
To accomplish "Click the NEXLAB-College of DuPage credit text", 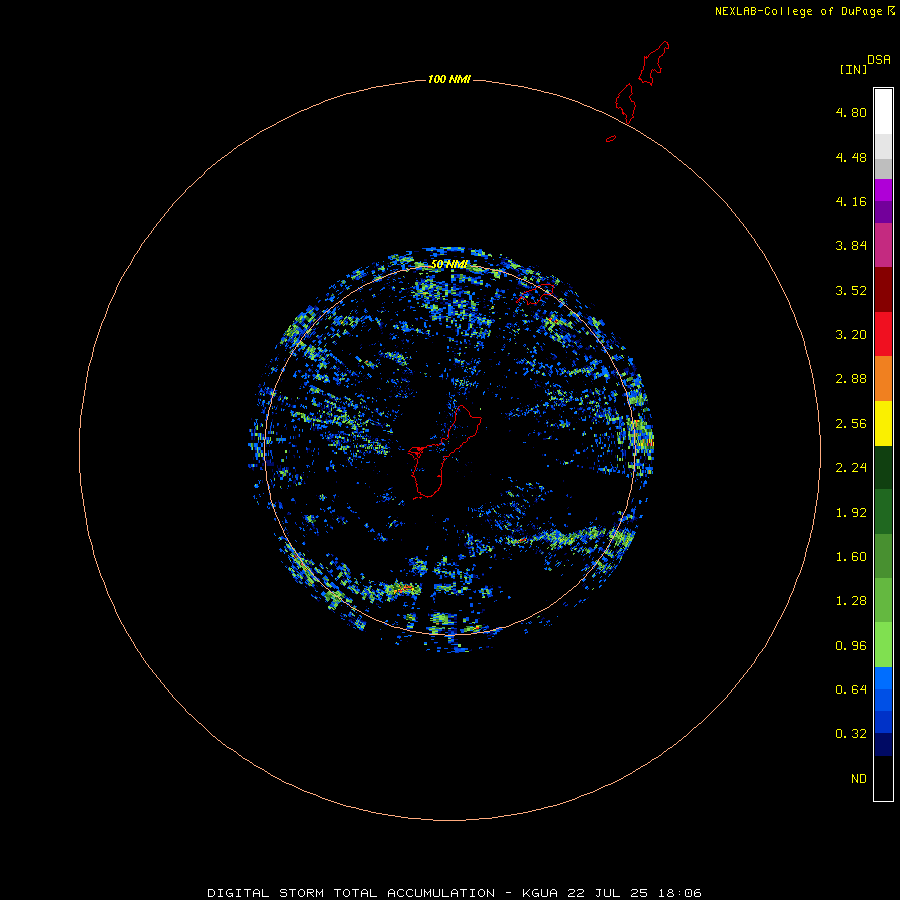I will click(805, 11).
